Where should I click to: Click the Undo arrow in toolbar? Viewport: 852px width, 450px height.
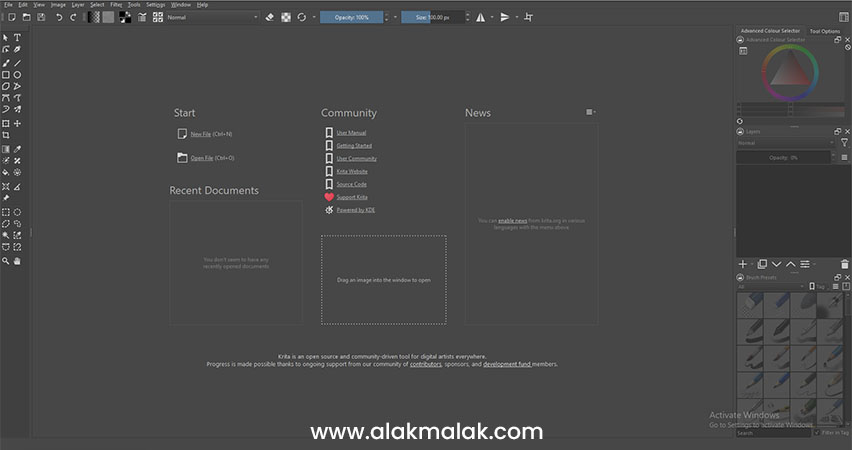59,17
